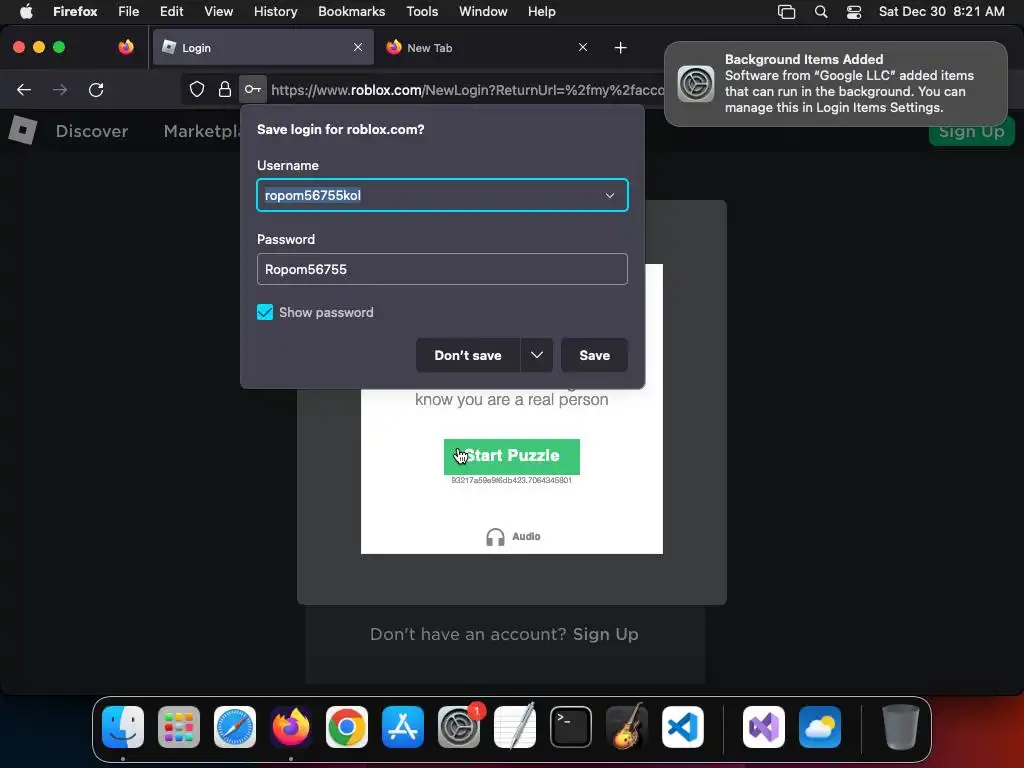
Task: Open the File menu
Action: pyautogui.click(x=129, y=12)
